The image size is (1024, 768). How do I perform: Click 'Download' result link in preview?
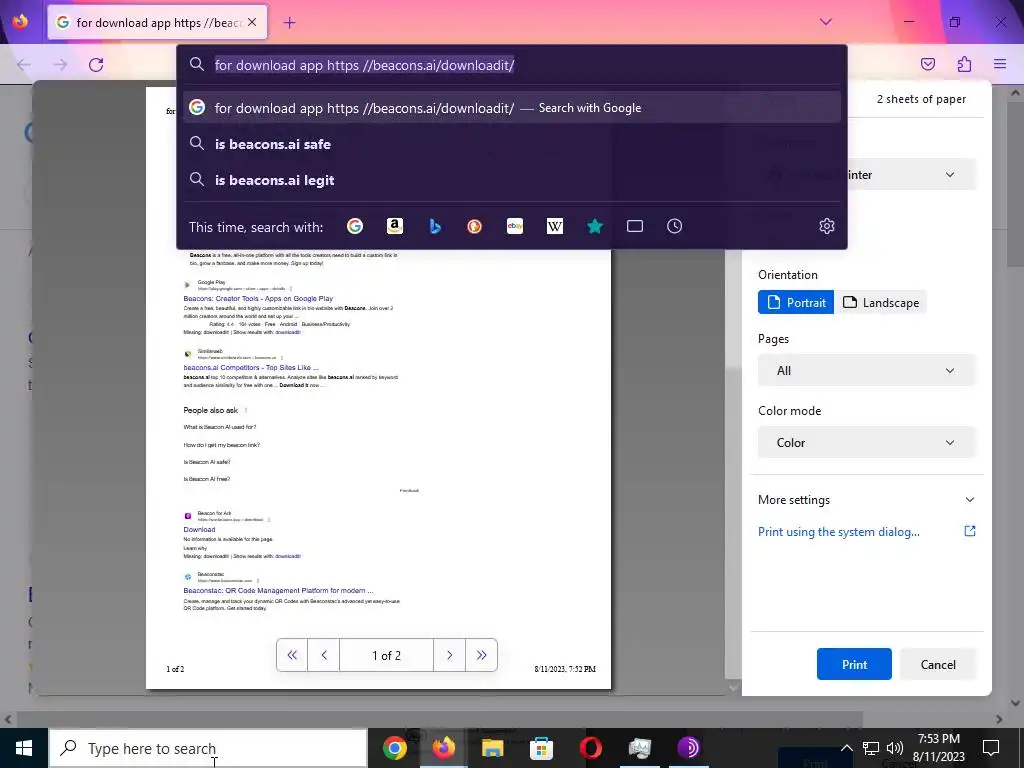pos(199,530)
